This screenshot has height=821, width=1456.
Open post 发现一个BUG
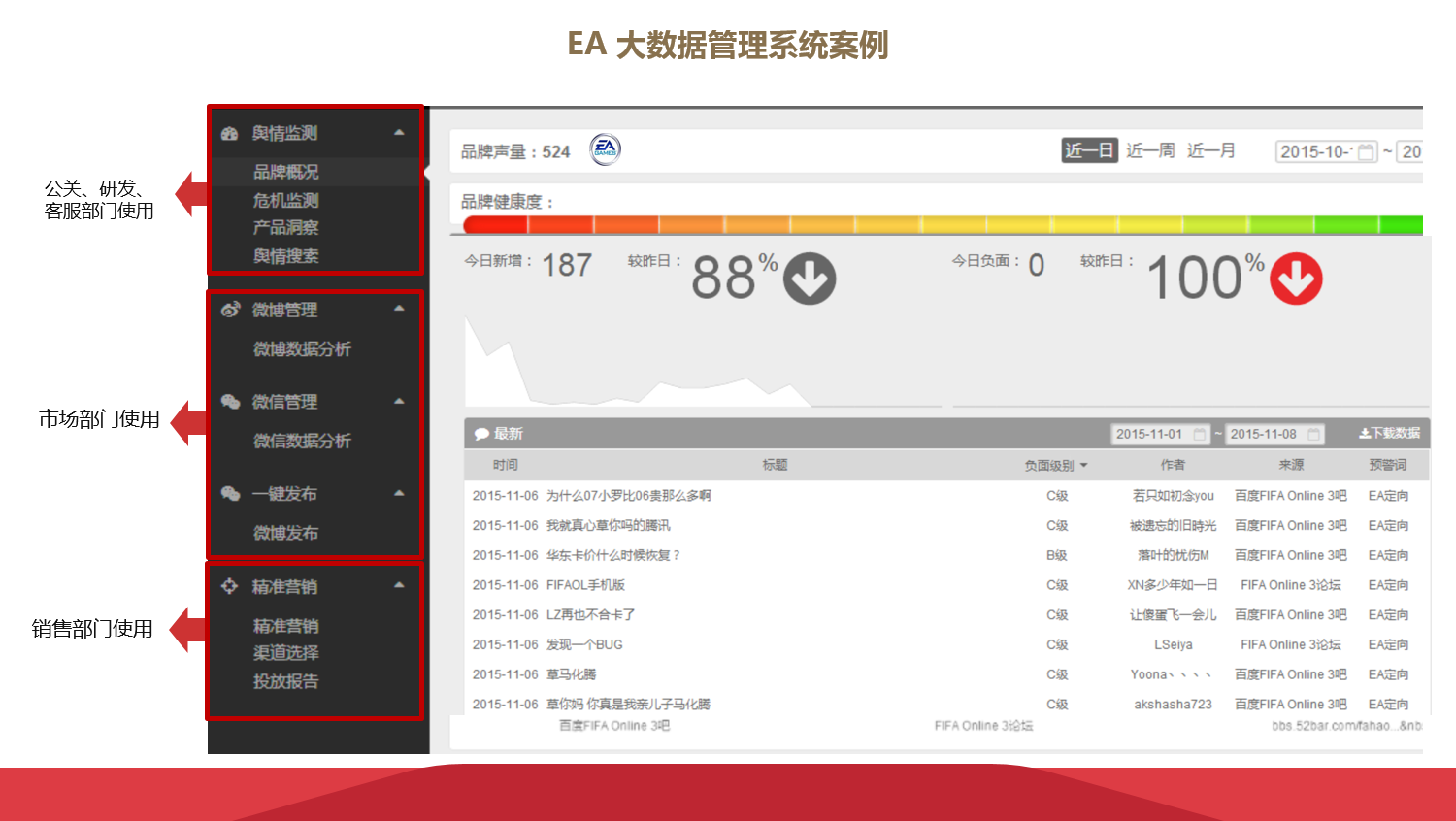(584, 645)
